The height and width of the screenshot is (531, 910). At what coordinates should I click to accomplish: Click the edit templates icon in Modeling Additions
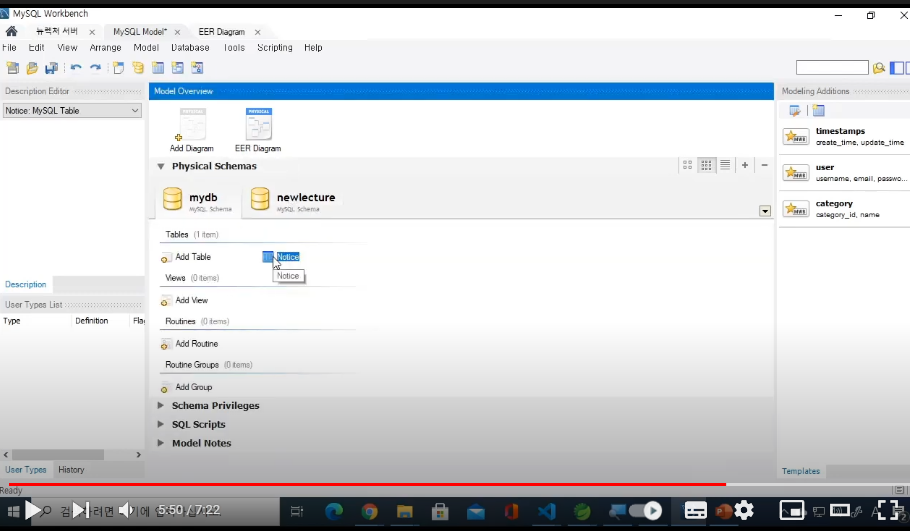tap(795, 110)
